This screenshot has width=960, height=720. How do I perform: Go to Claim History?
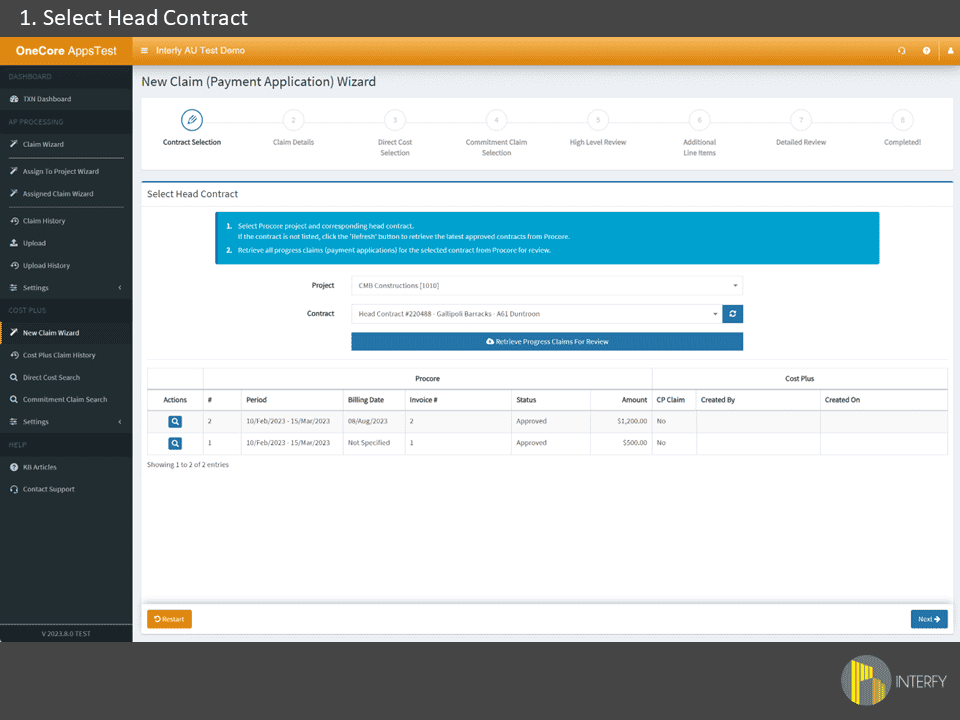coord(44,221)
